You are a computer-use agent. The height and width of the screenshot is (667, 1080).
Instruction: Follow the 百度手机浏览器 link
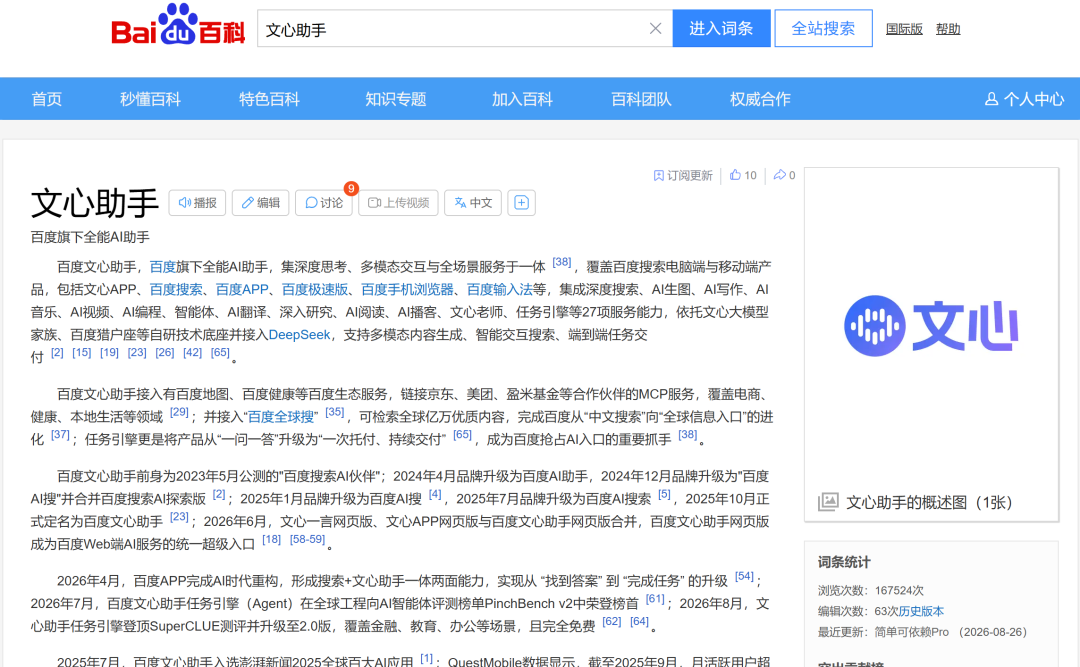coord(407,289)
